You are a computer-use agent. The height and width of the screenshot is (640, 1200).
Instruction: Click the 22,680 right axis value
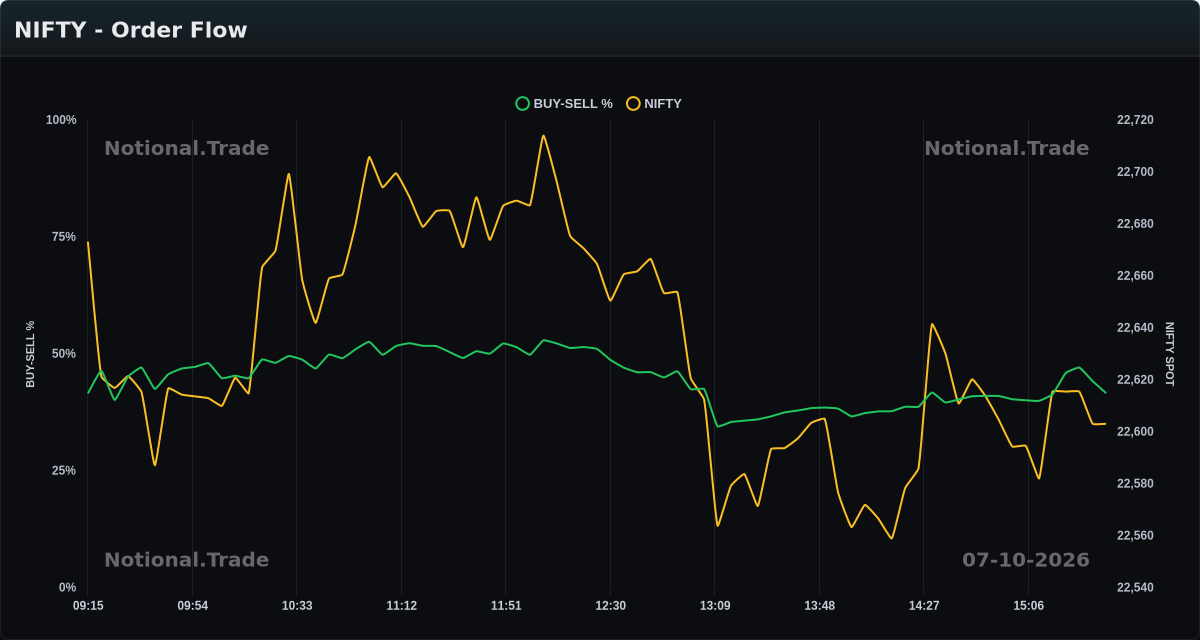pyautogui.click(x=1135, y=224)
